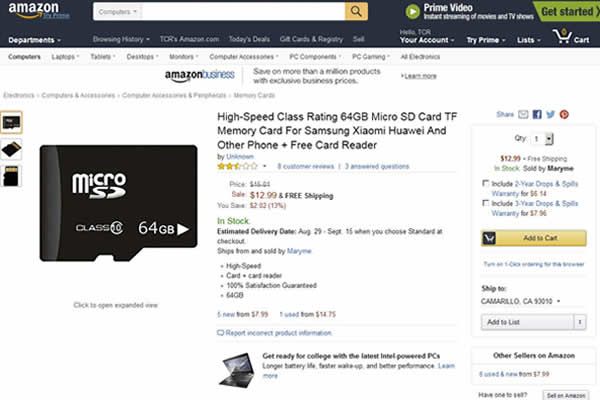Pin product on Pinterest
600x400 pixels.
tap(564, 114)
